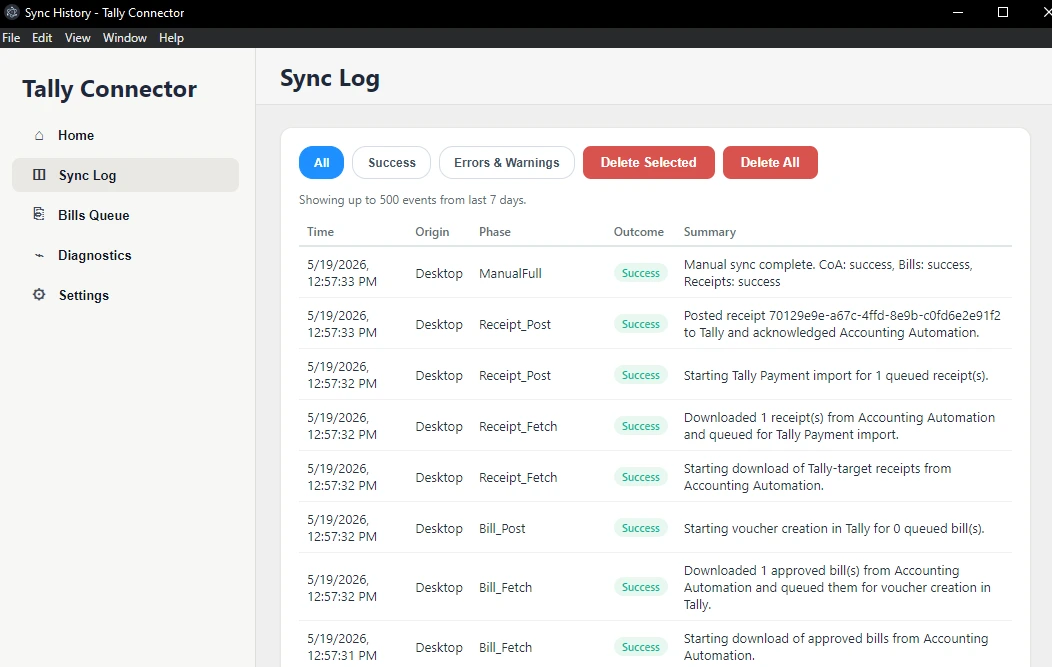Screen dimensions: 1052x667
Task: Click Desktop origin in the Bill_Post row
Action: [x=439, y=528]
